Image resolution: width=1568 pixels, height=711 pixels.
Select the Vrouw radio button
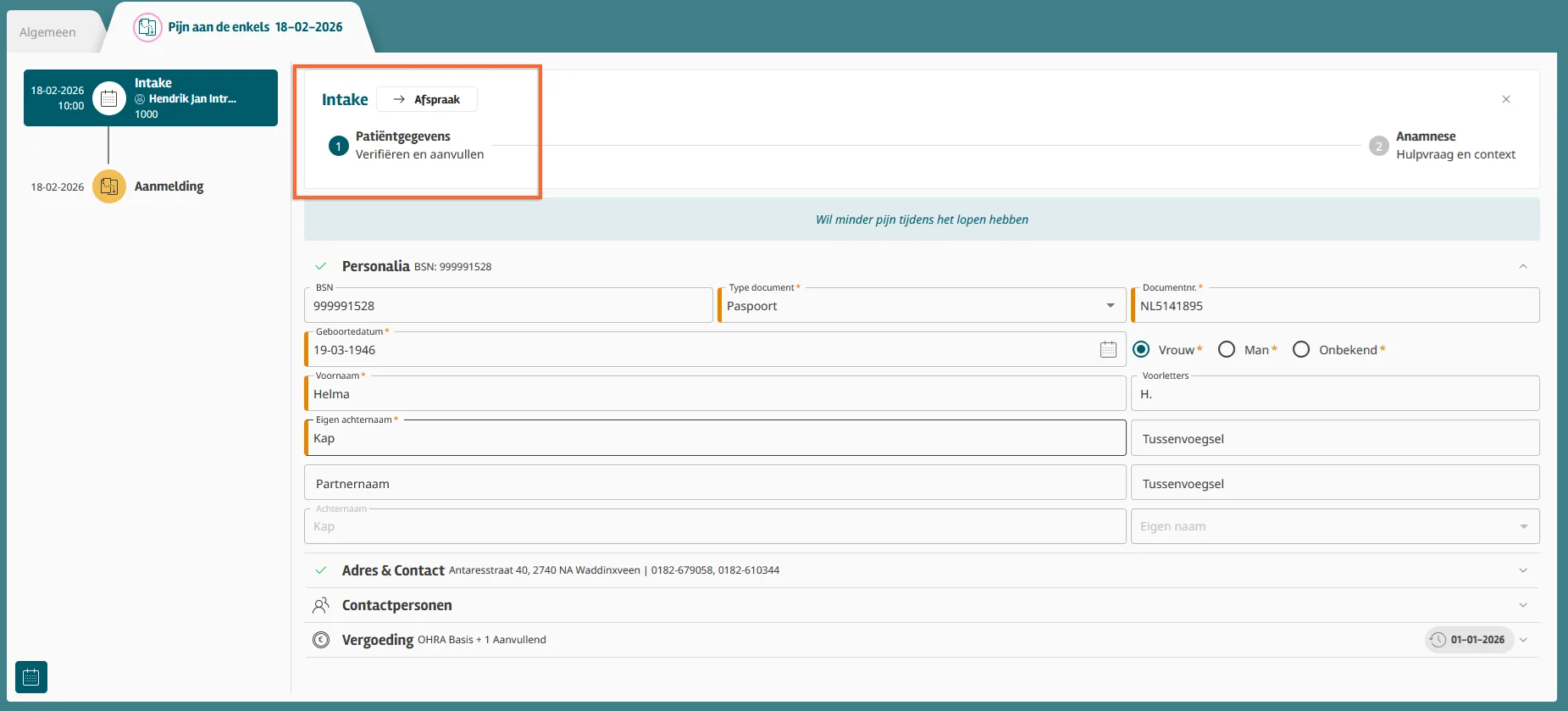click(x=1141, y=349)
